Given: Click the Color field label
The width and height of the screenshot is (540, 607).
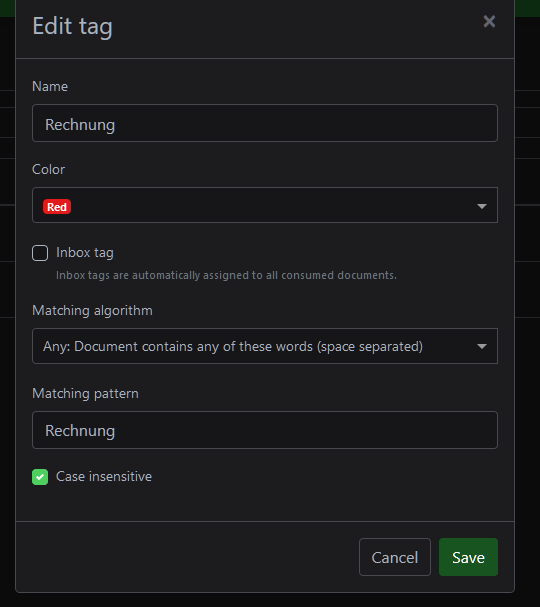Looking at the screenshot, I should [48, 169].
